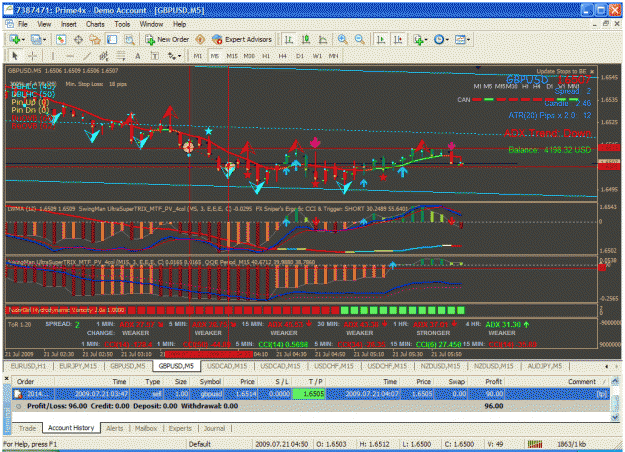Switch timeframe to M15

point(232,56)
